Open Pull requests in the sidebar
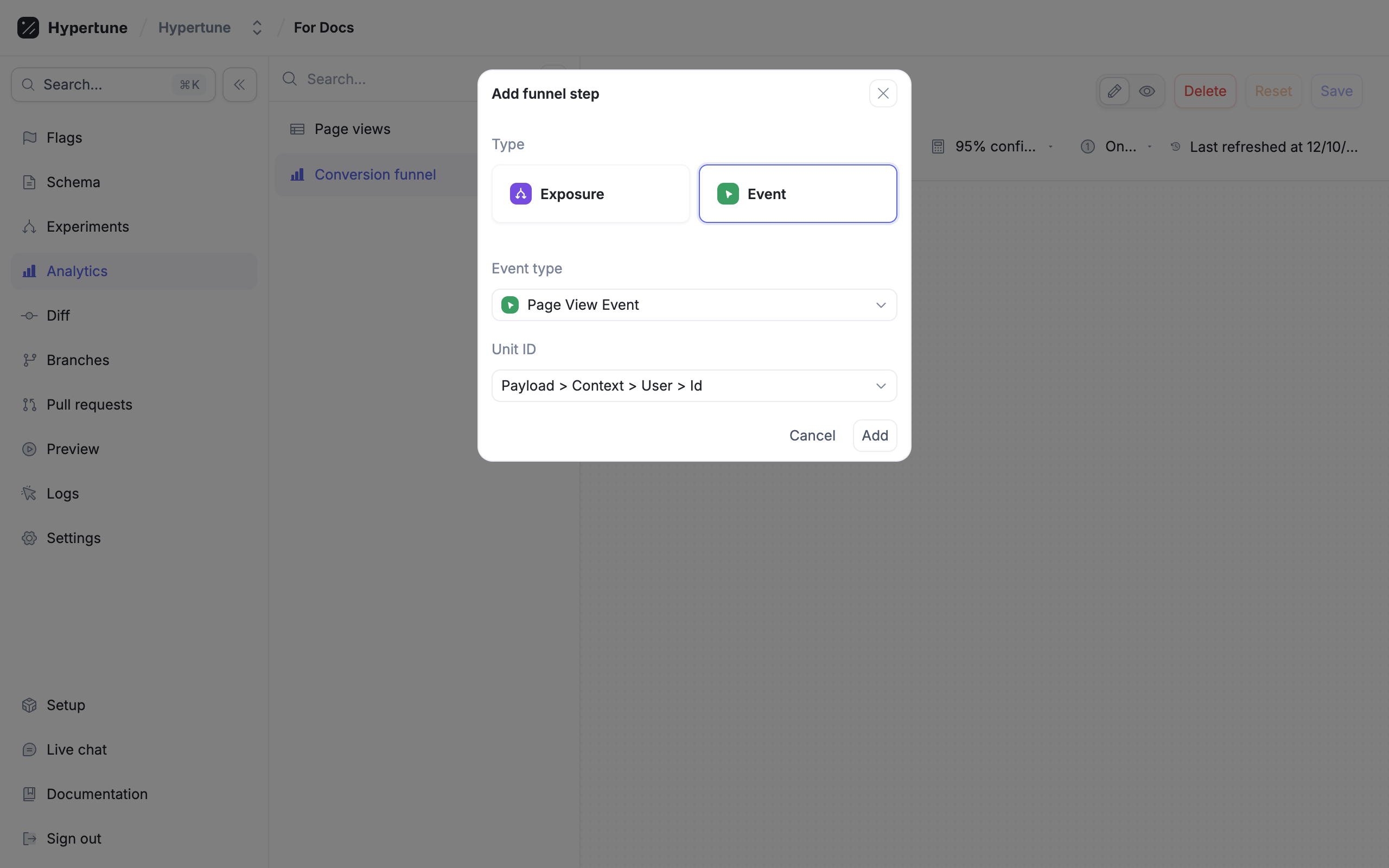Viewport: 1389px width, 868px height. point(89,405)
